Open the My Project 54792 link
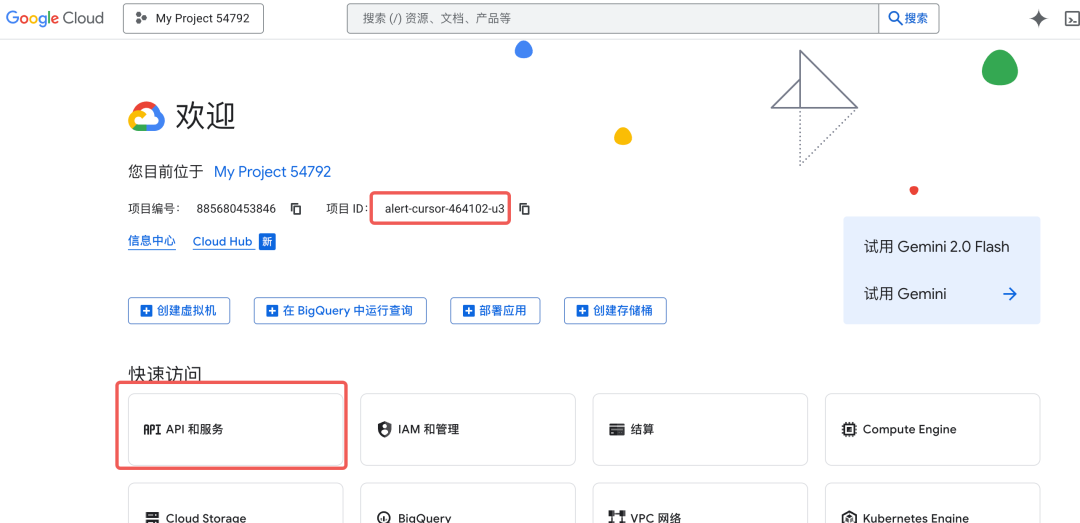Viewport: 1080px width, 523px height. pos(272,172)
